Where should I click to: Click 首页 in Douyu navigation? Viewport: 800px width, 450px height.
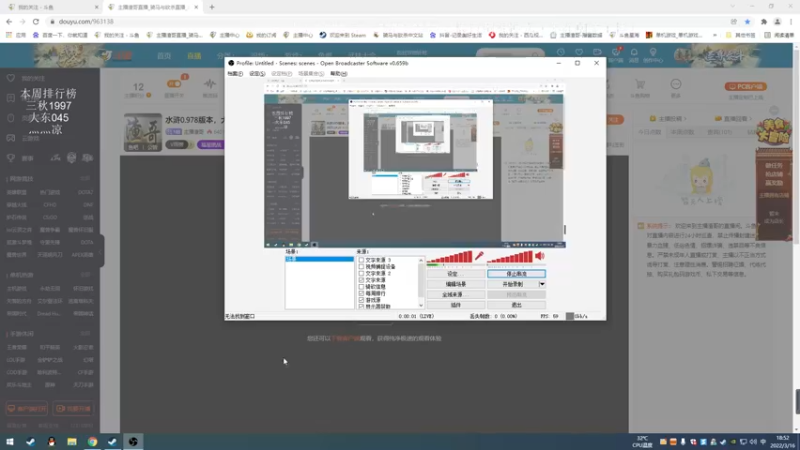(x=164, y=56)
